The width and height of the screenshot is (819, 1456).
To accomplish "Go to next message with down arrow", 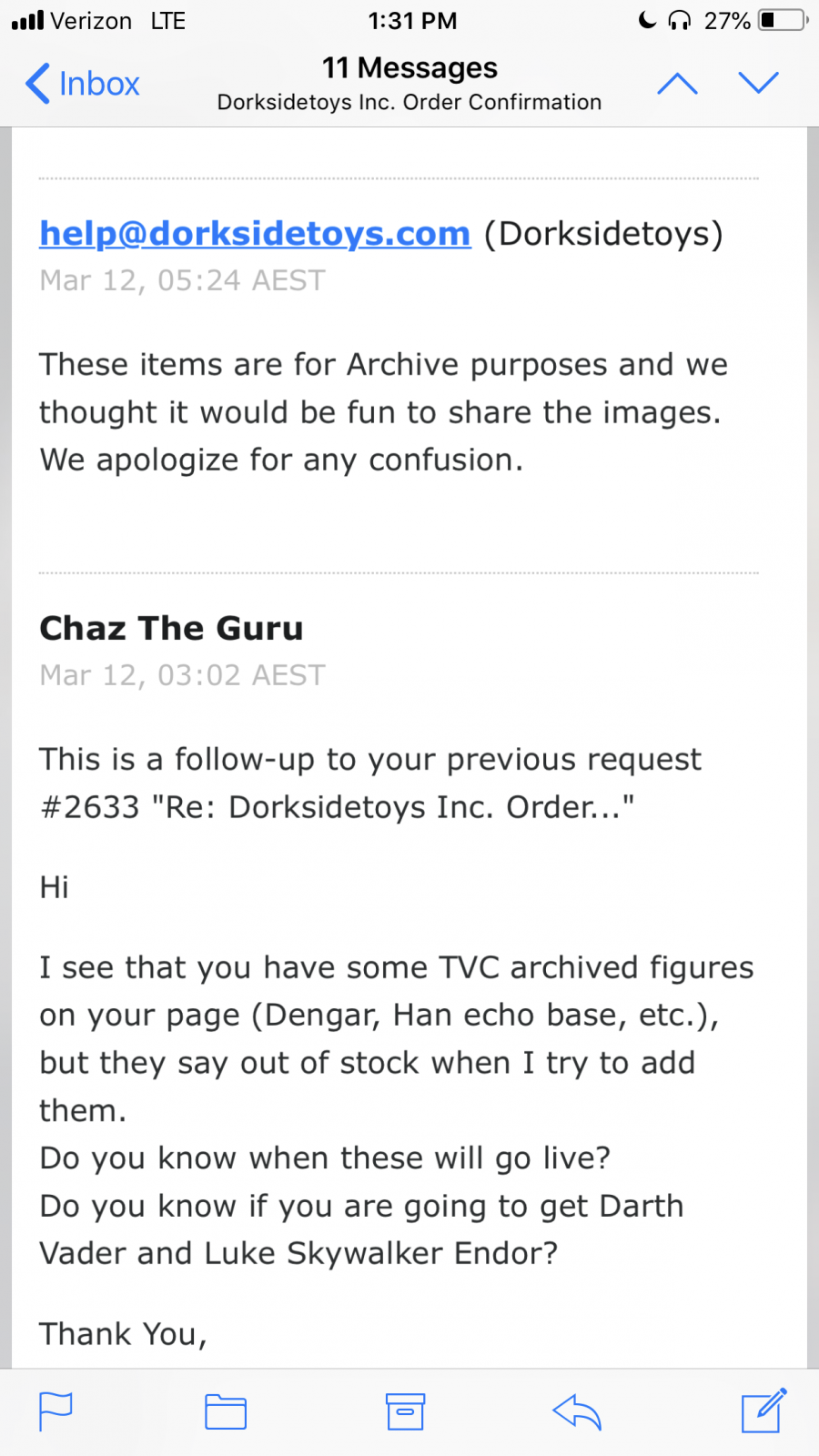I will [x=758, y=84].
